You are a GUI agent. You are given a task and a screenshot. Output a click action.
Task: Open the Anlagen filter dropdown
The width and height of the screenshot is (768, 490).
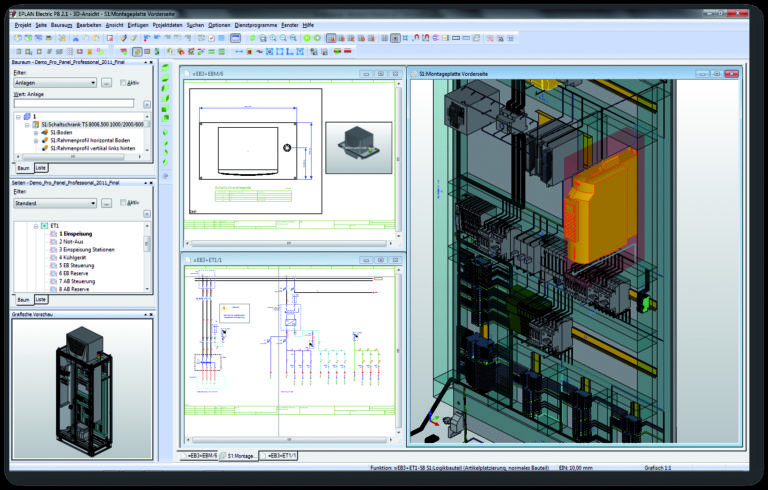[54, 83]
